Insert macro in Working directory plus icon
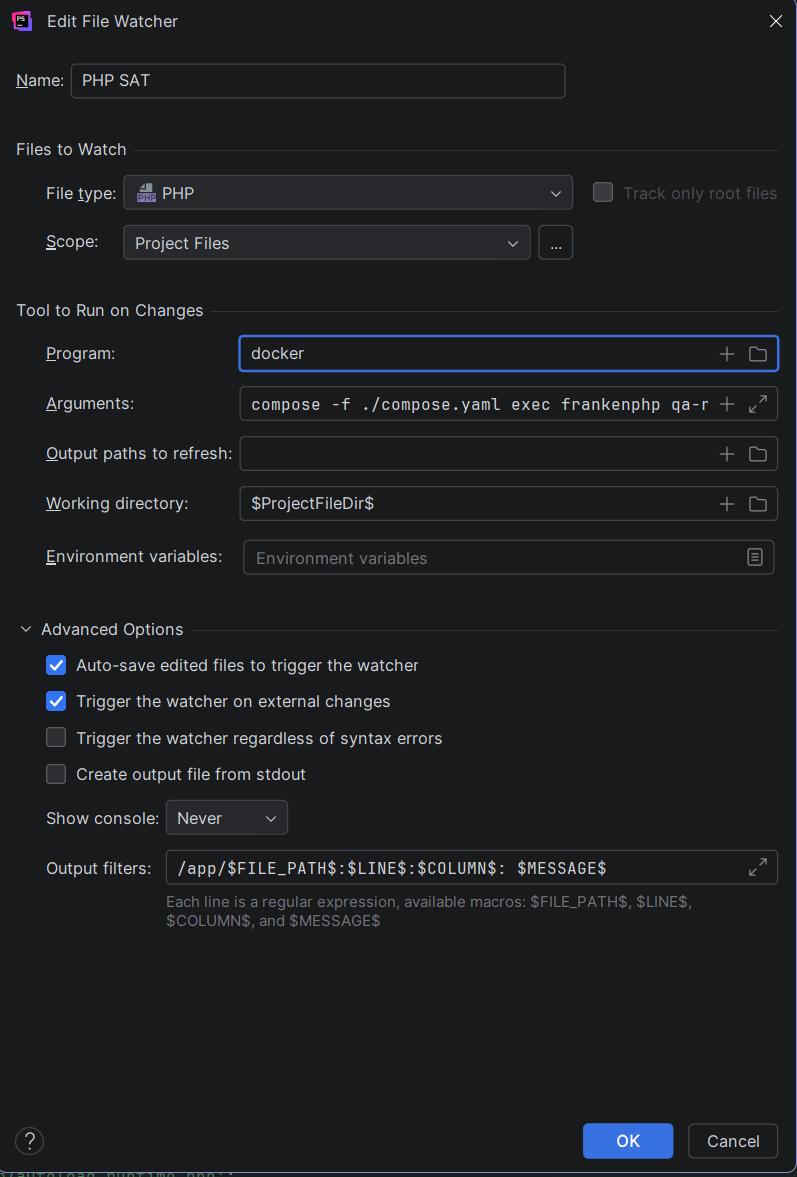 [726, 504]
